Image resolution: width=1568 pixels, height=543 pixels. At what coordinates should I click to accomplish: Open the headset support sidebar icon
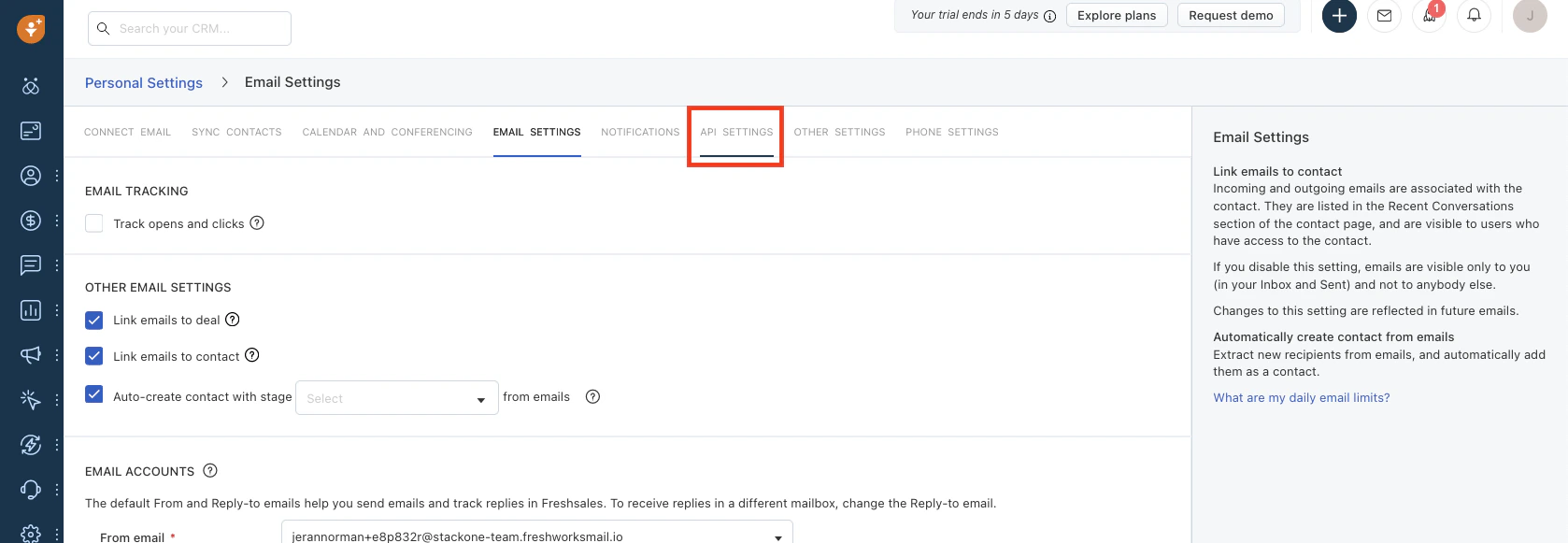[x=31, y=490]
